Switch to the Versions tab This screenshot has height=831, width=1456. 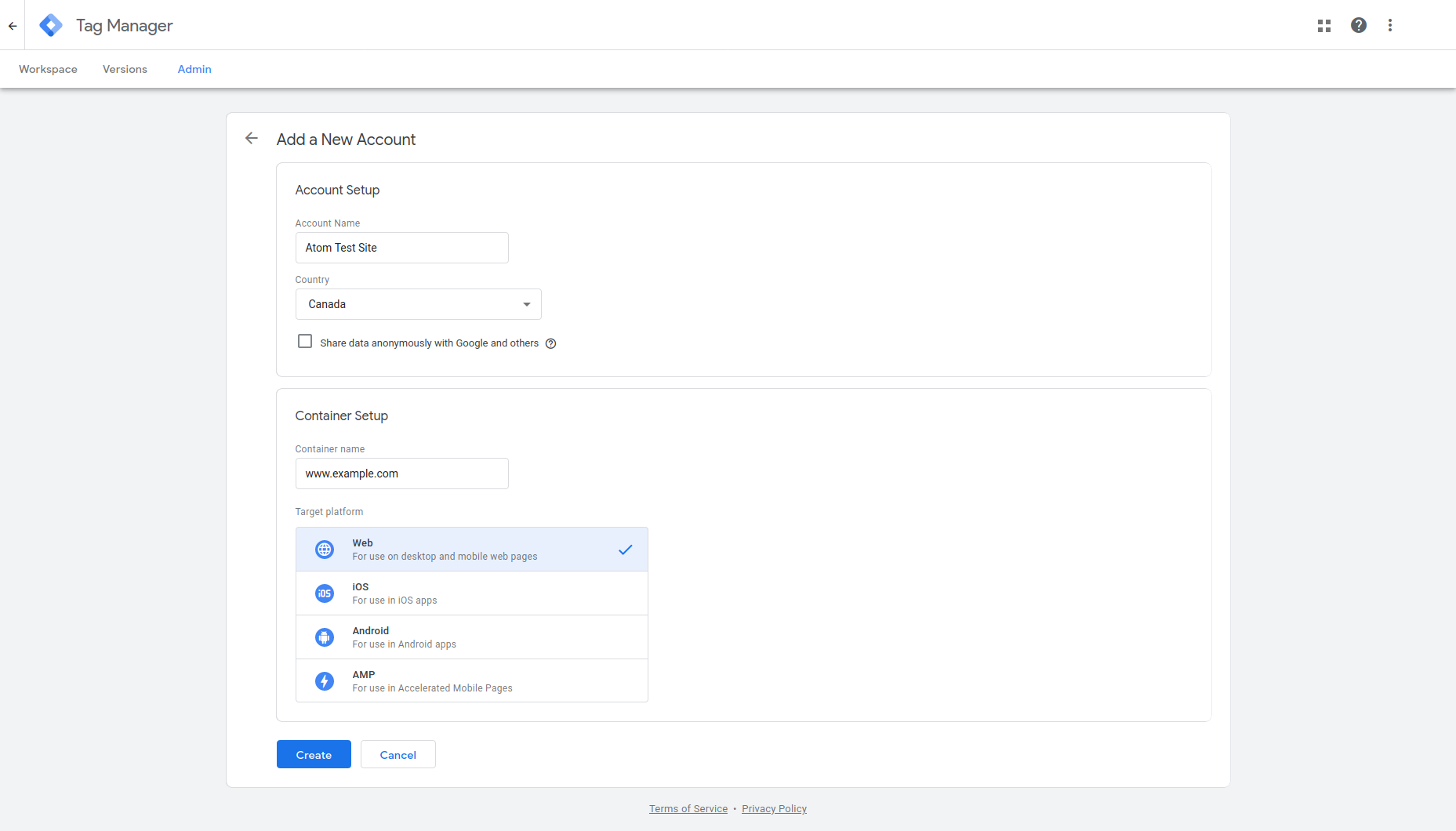125,69
